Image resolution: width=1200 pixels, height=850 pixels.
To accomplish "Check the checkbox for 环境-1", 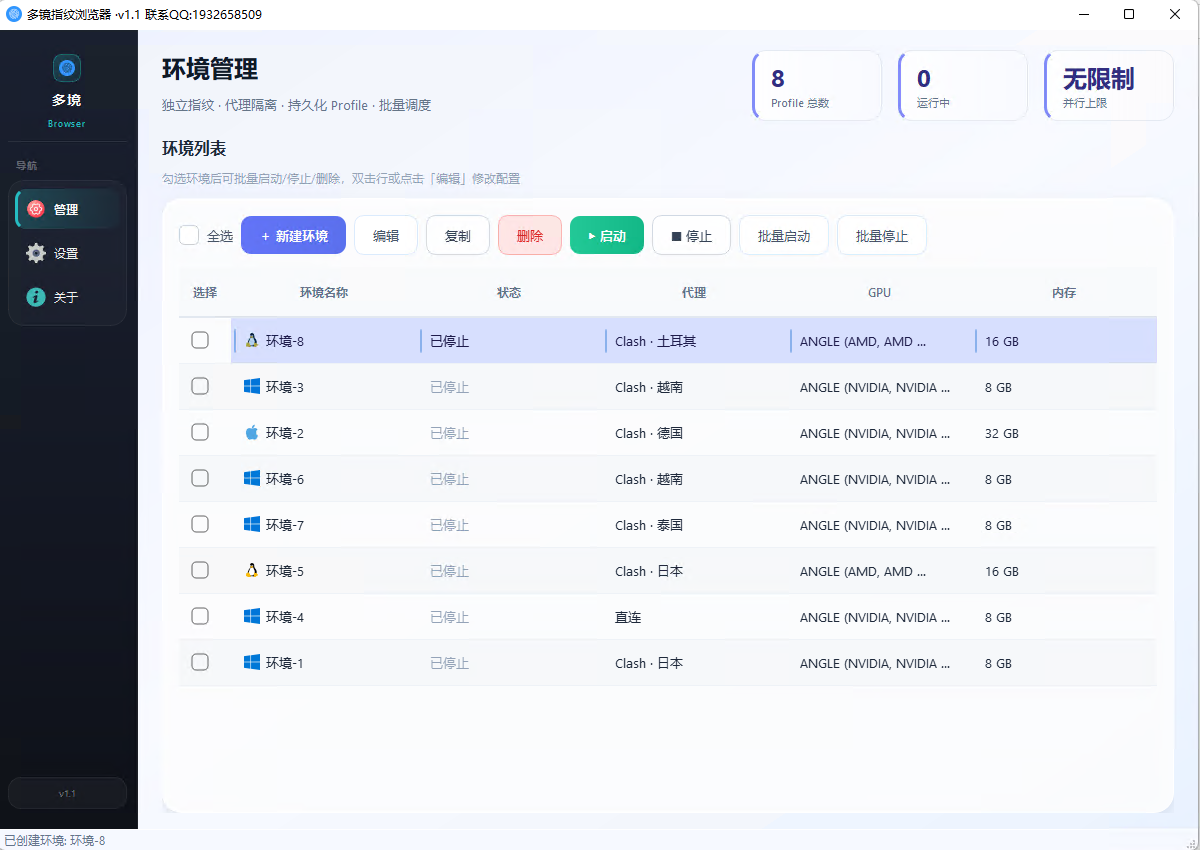I will click(x=200, y=662).
